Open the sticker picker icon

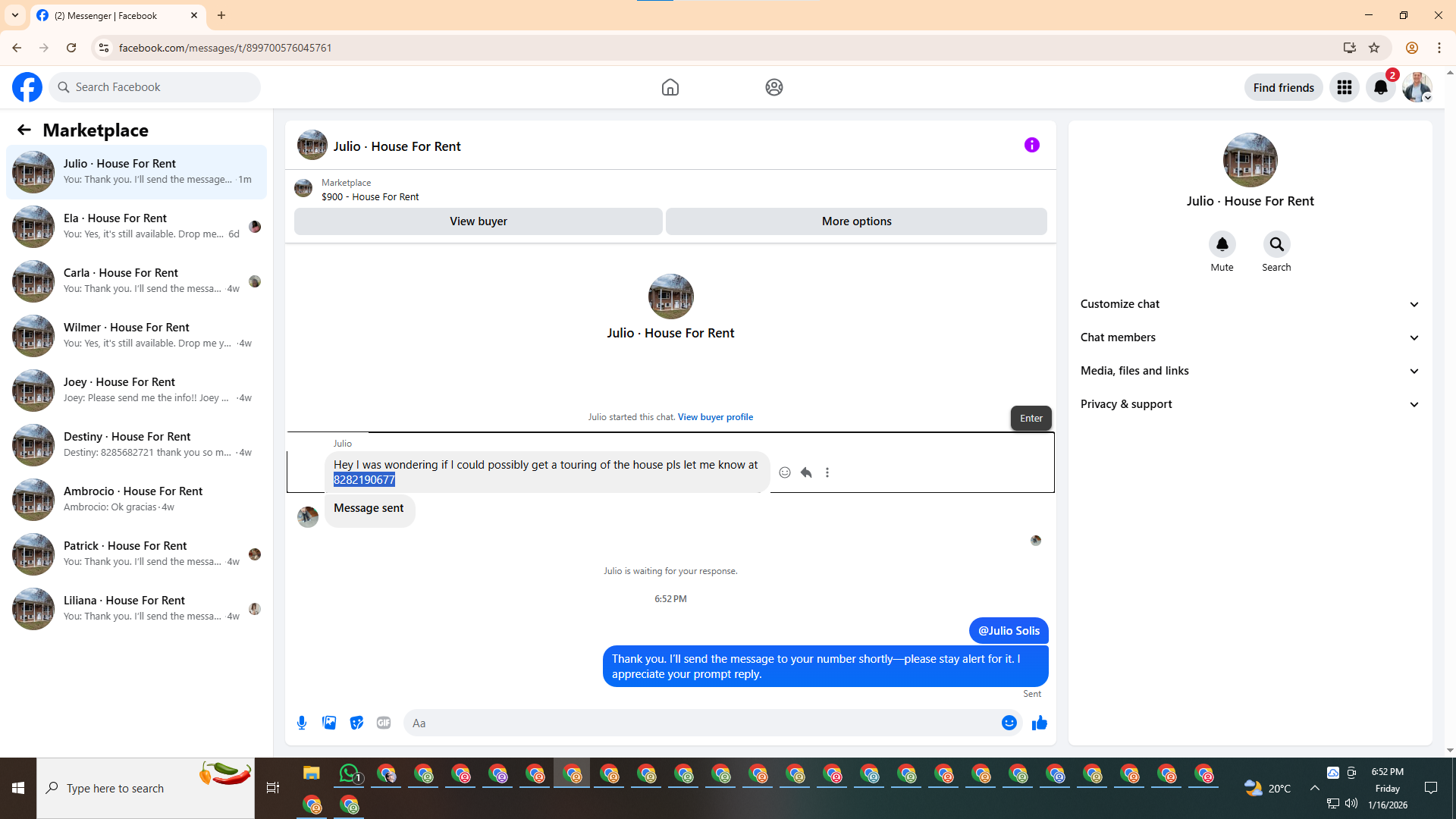356,723
